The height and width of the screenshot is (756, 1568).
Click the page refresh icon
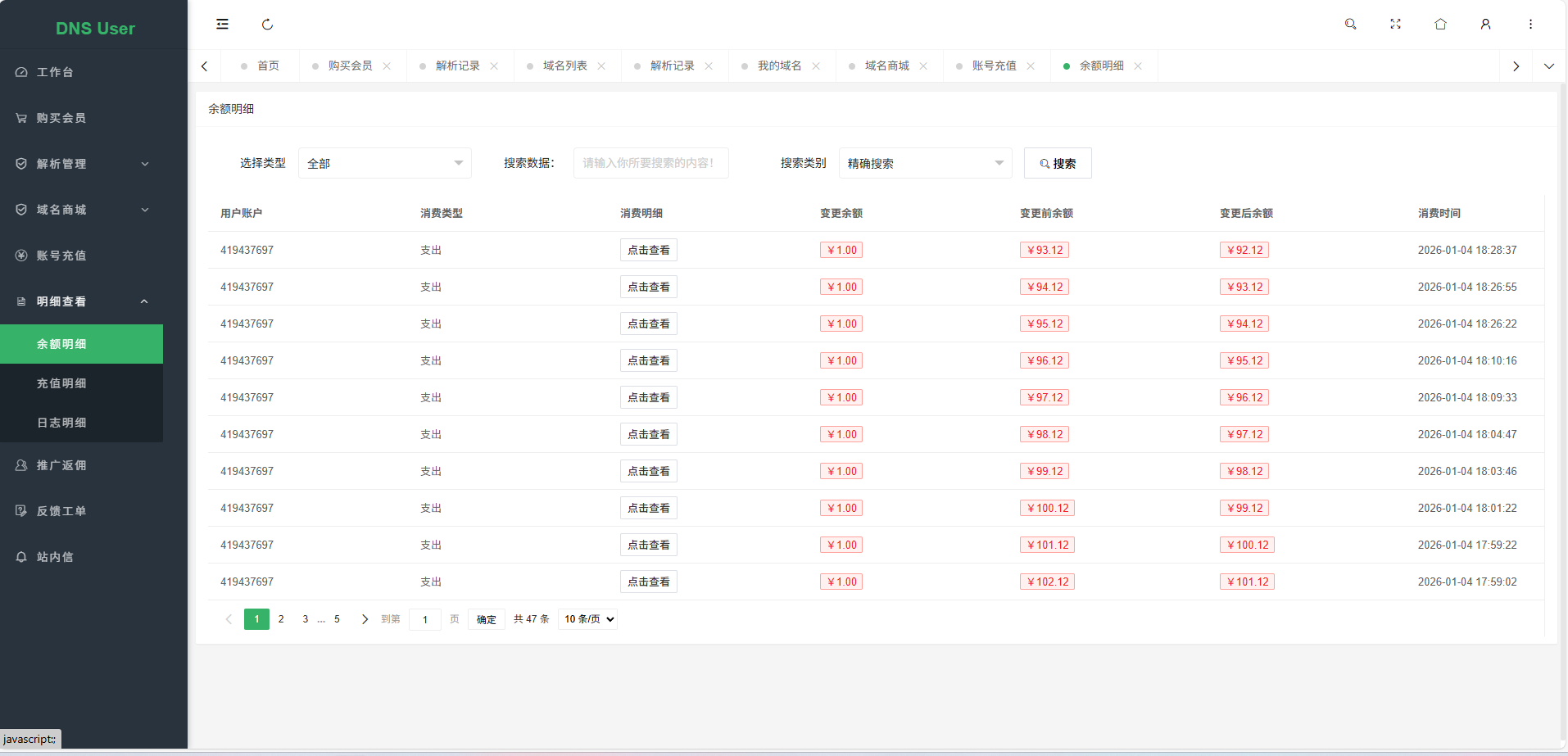click(x=267, y=25)
